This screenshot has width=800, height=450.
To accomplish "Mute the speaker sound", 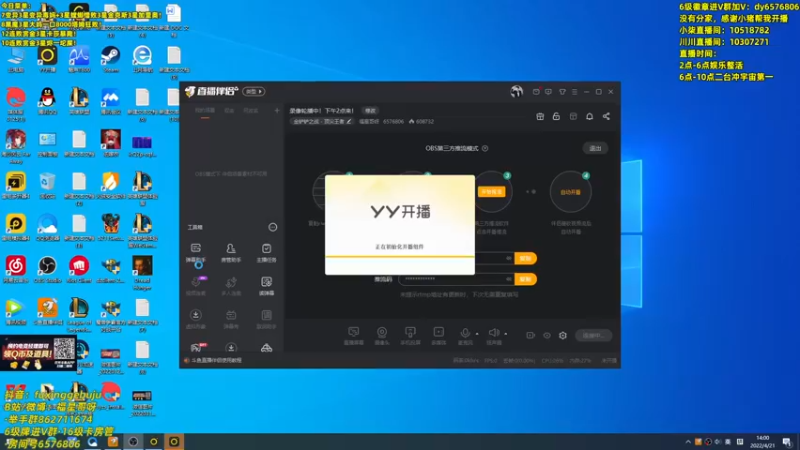I will [493, 336].
